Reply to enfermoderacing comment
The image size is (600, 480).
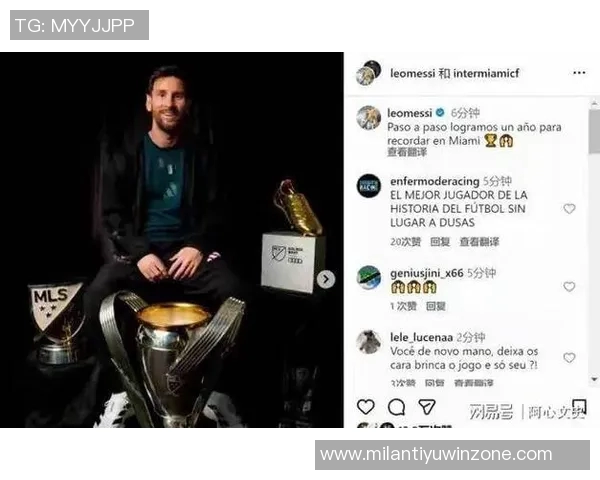(440, 242)
